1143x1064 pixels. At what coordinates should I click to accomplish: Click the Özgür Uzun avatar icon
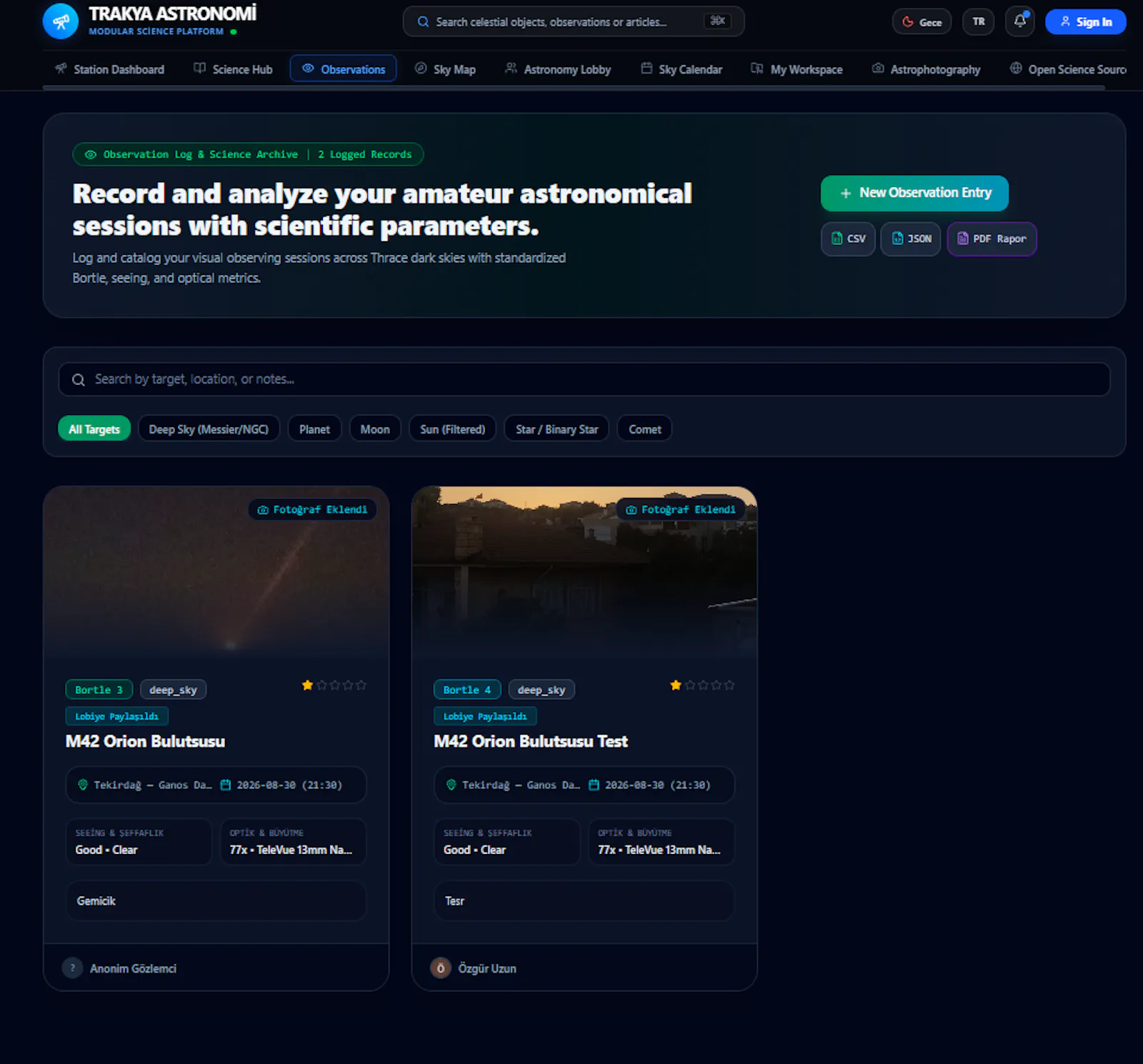click(441, 968)
